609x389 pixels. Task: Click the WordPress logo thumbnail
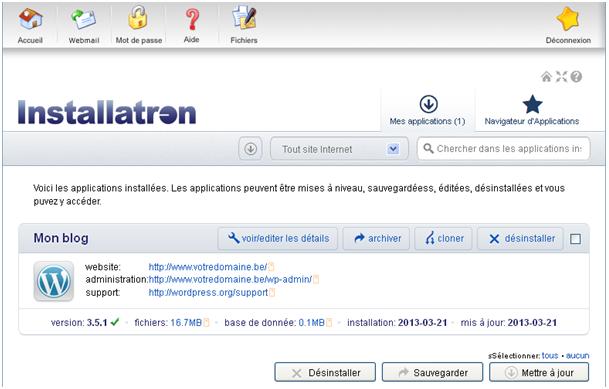[54, 281]
